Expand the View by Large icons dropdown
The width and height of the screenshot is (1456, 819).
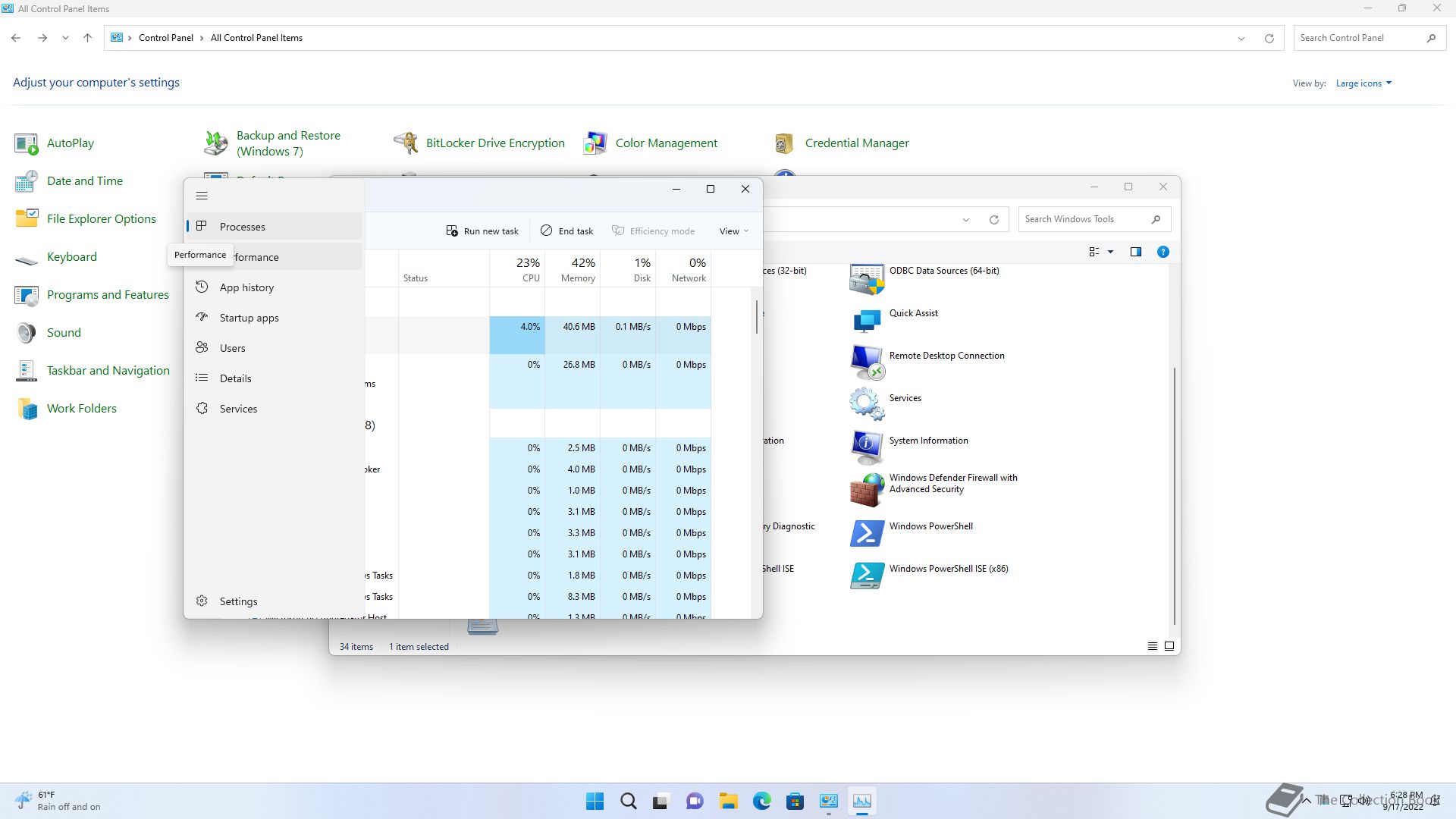point(1363,83)
